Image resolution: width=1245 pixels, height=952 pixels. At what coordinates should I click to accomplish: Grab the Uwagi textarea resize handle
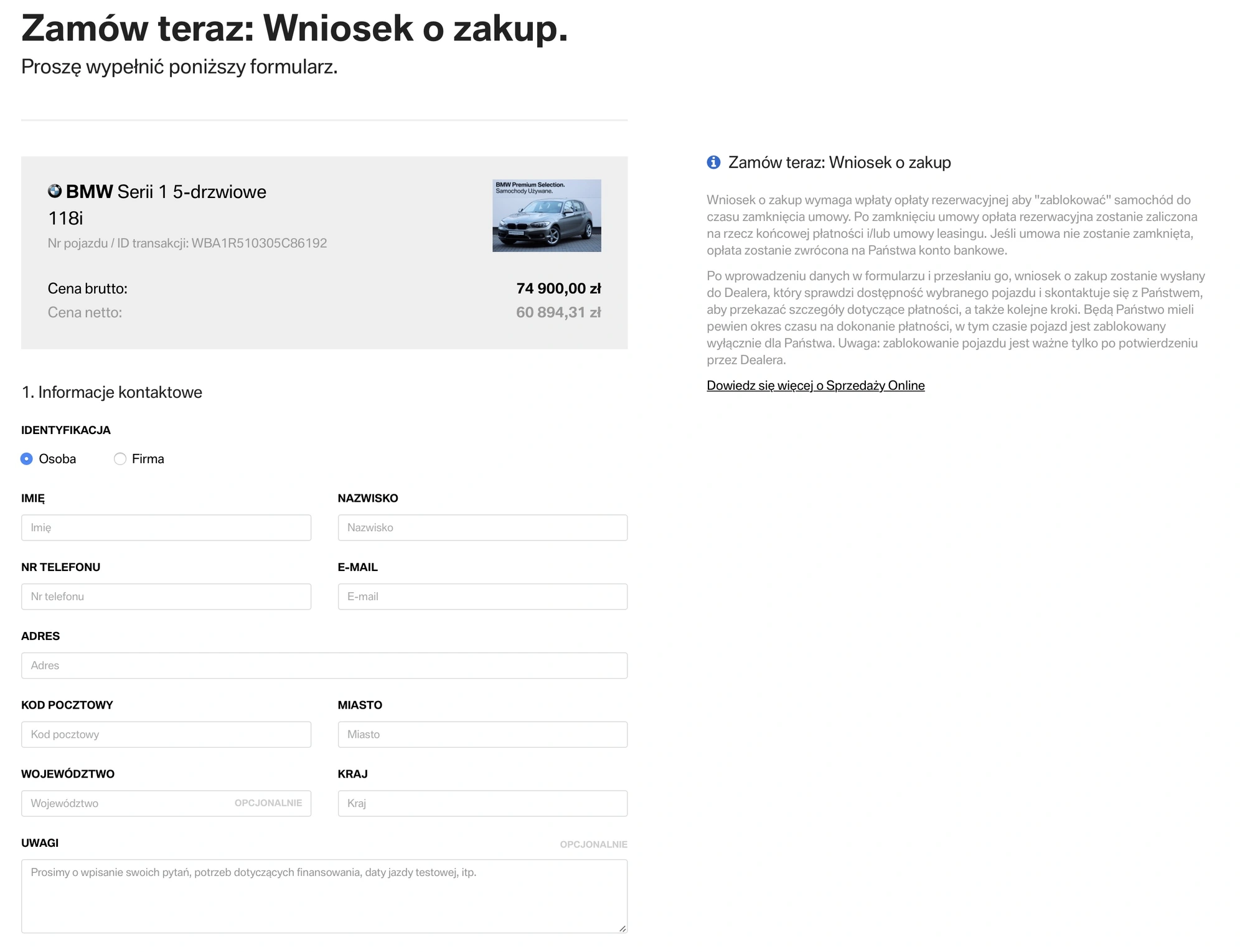coord(622,928)
